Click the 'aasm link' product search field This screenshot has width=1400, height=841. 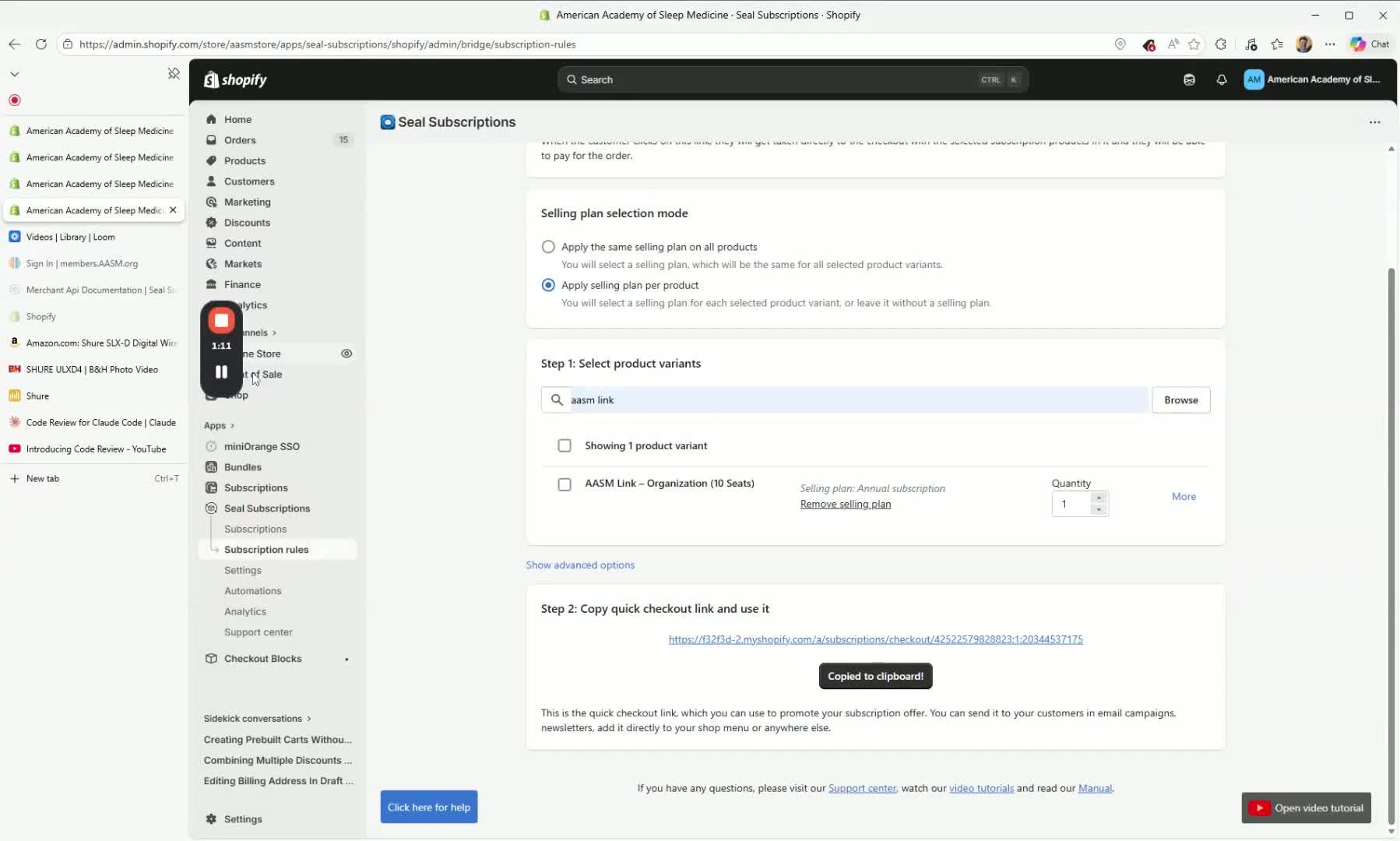(x=844, y=400)
